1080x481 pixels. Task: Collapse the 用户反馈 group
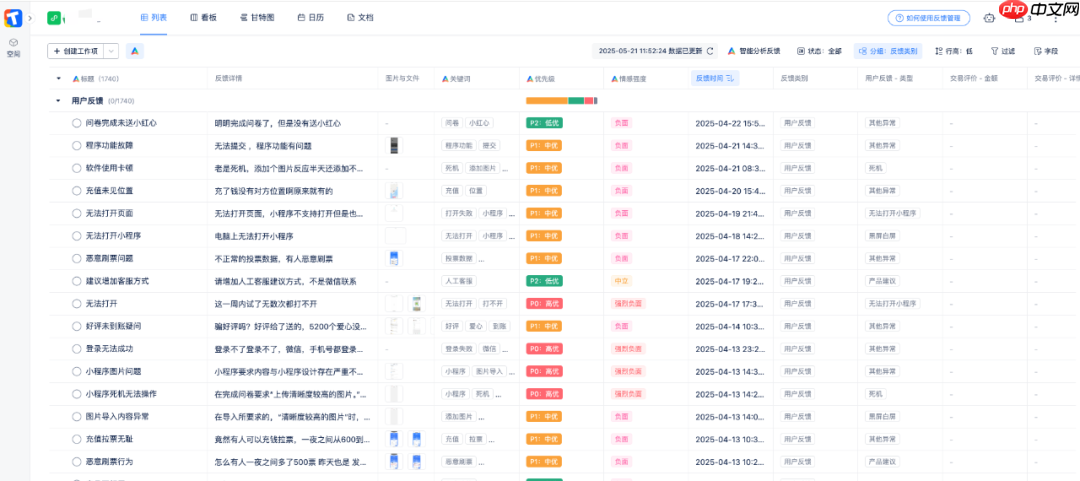59,101
